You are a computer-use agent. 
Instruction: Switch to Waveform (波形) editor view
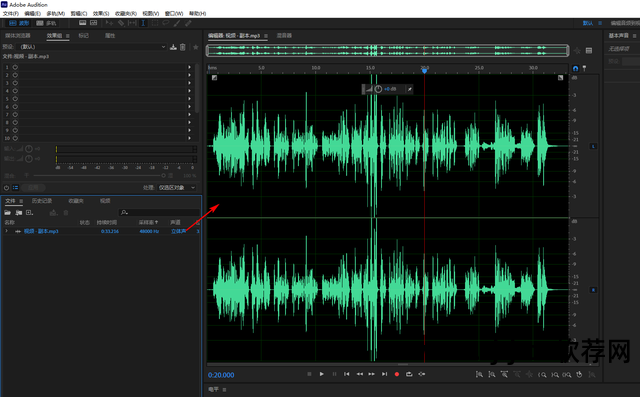[19, 23]
